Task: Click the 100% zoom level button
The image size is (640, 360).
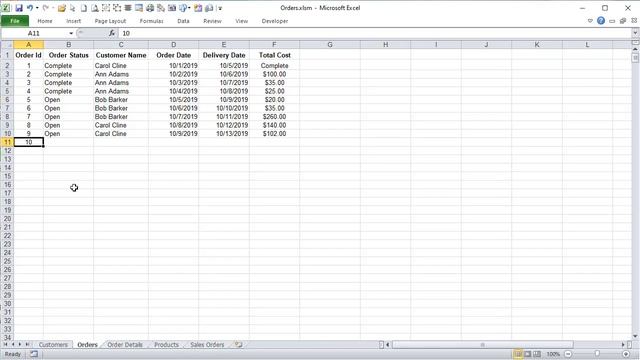Action: click(553, 354)
